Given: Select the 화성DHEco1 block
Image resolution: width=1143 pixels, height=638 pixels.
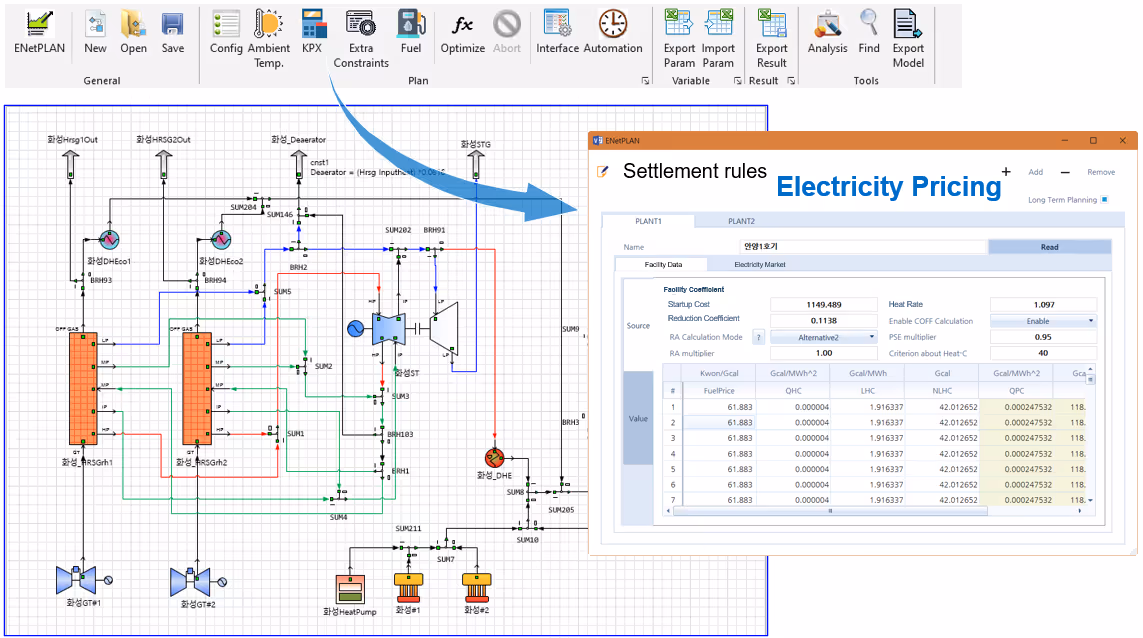Looking at the screenshot, I should coord(109,239).
